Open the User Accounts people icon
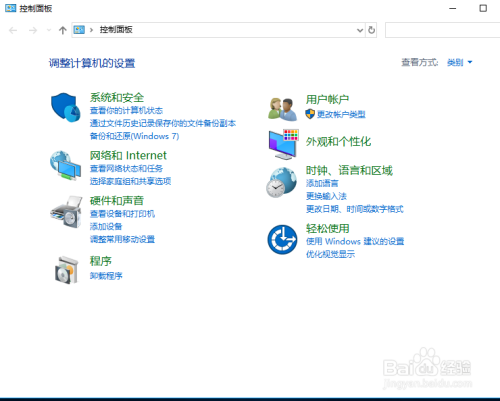 click(282, 109)
